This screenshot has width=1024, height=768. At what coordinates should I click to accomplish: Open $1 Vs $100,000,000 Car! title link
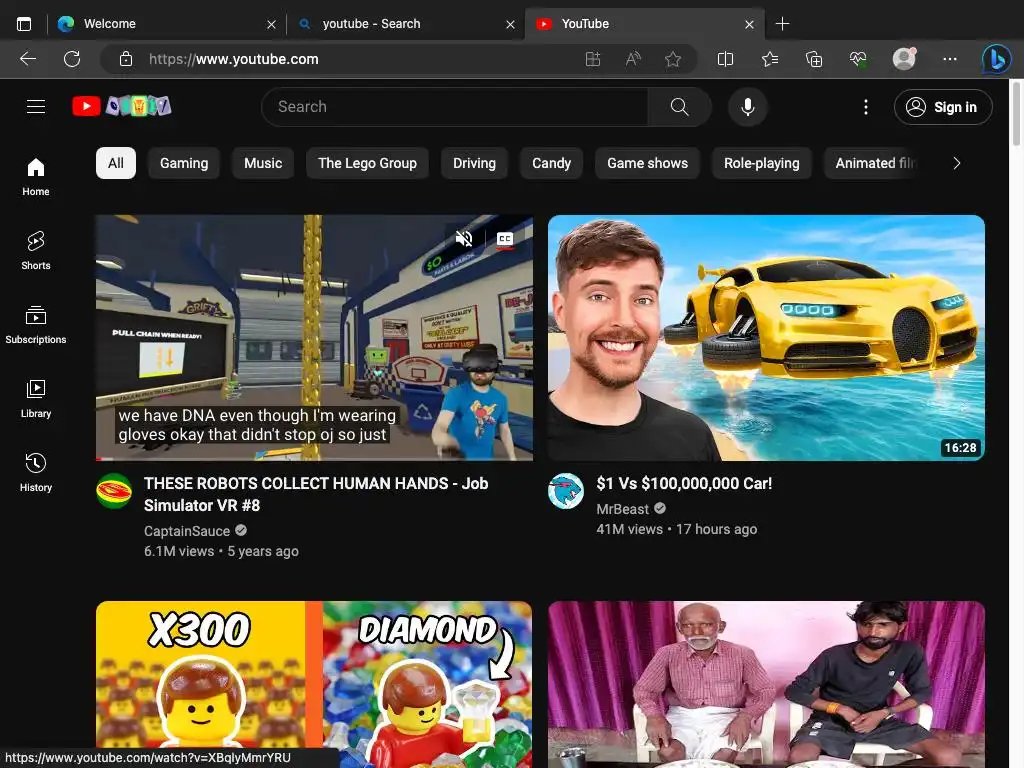pos(684,483)
